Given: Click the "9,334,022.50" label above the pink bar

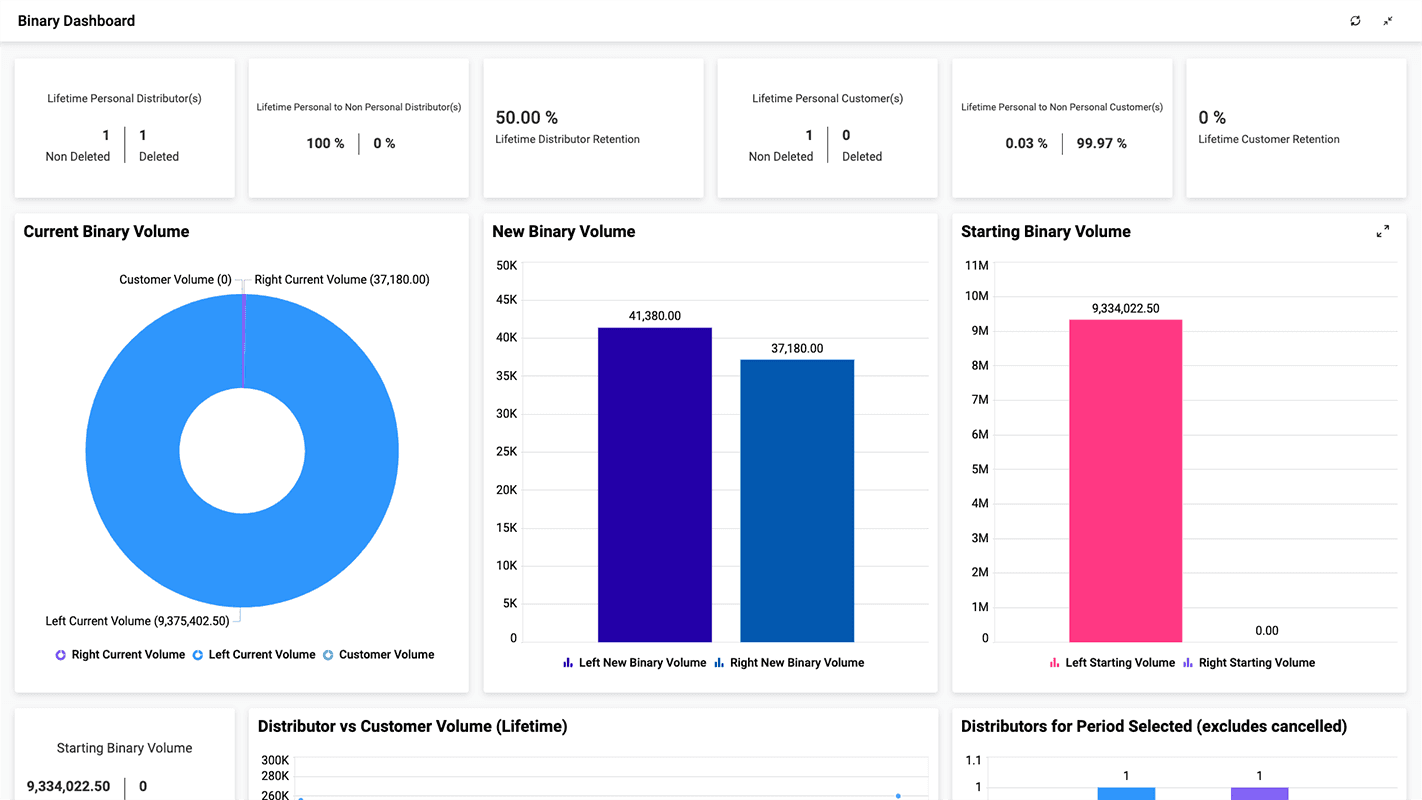Looking at the screenshot, I should (x=1126, y=309).
